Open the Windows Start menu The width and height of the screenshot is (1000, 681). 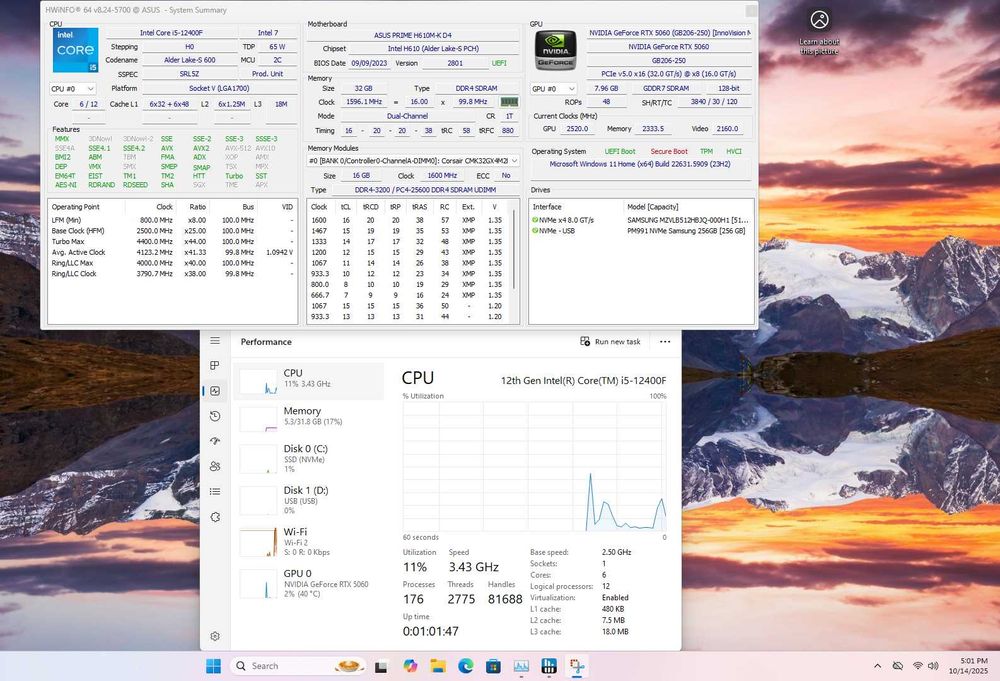[214, 666]
